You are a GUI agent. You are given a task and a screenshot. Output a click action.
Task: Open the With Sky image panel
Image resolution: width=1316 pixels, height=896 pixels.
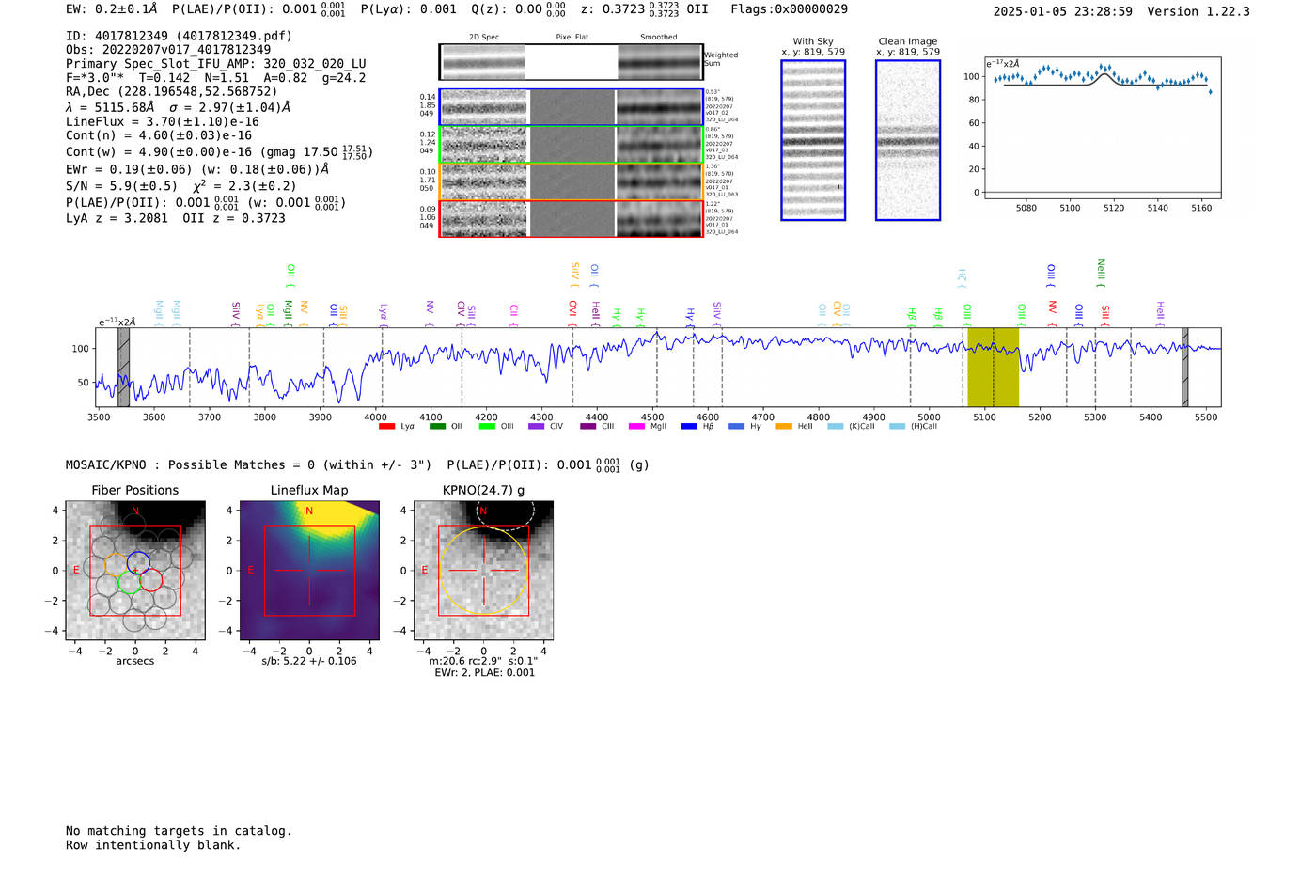tap(813, 140)
